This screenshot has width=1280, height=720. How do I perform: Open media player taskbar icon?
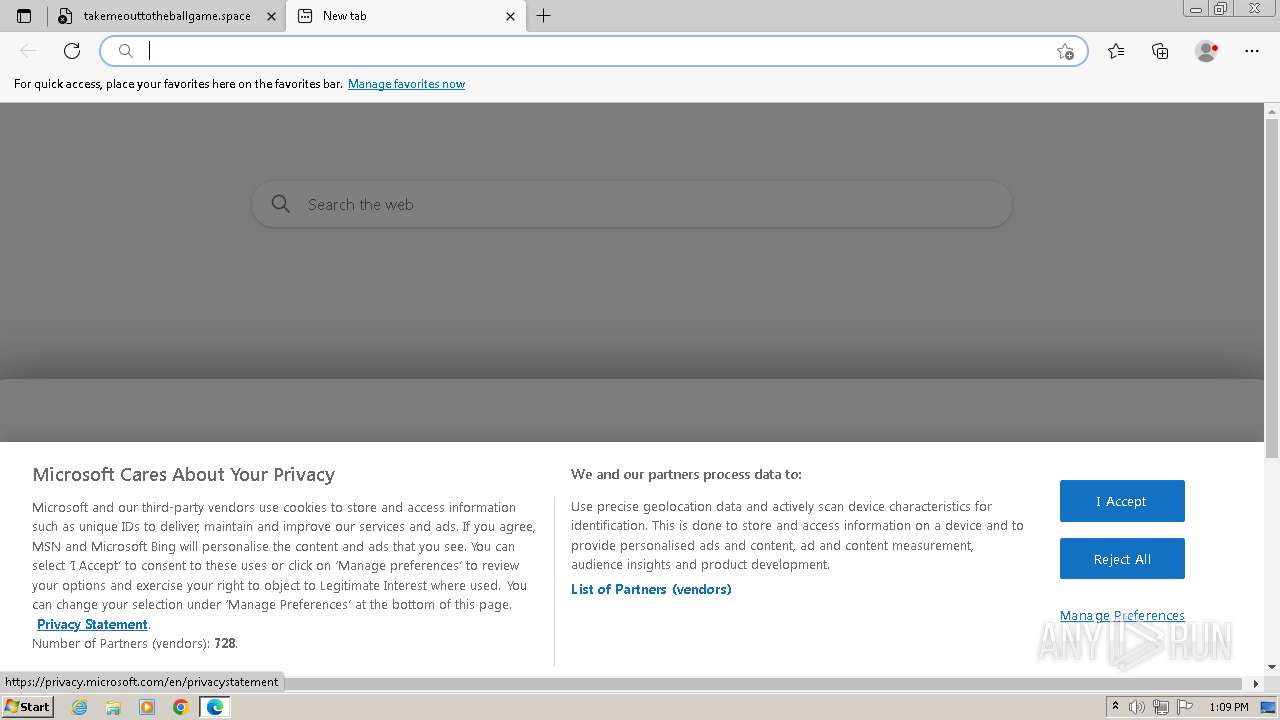coord(147,707)
